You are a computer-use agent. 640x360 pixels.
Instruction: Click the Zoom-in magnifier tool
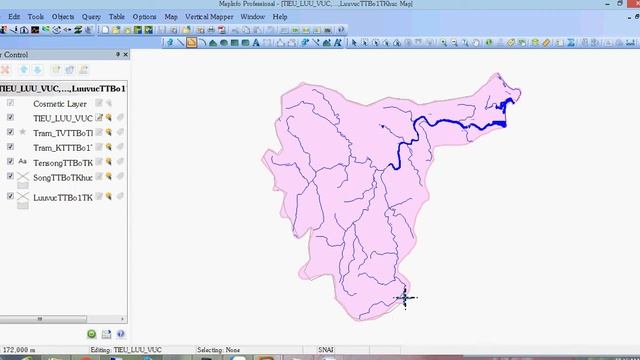pyautogui.click(x=444, y=42)
